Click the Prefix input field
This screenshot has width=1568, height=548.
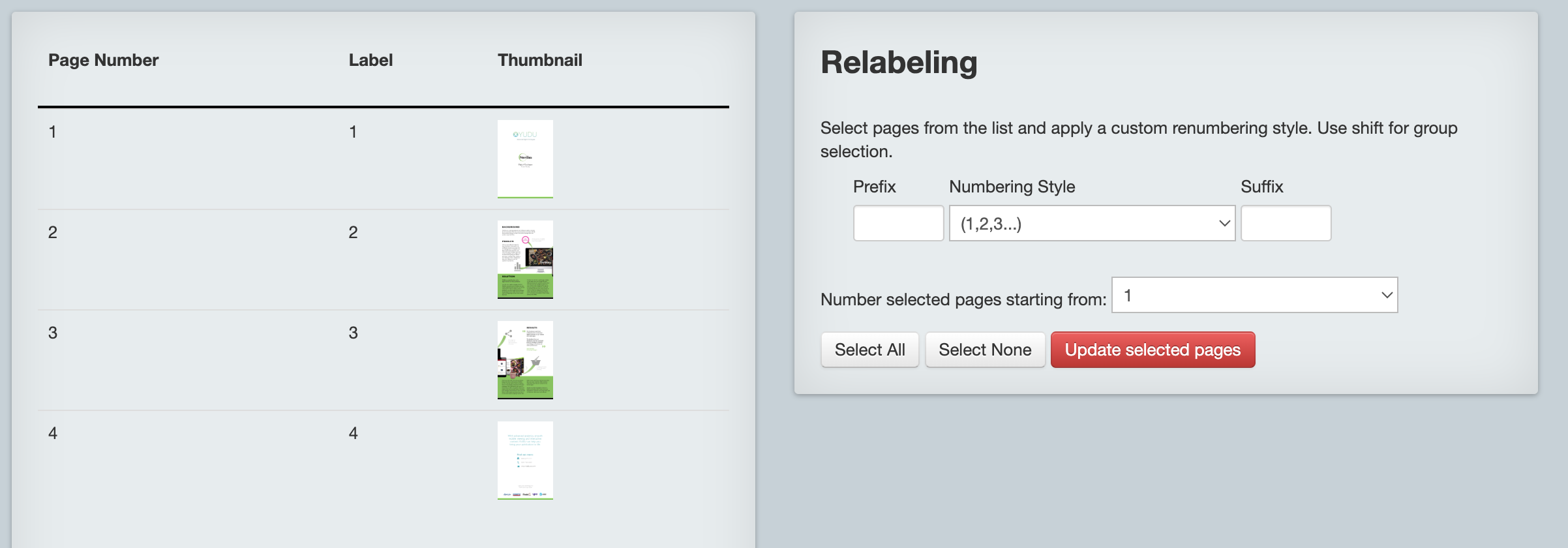898,223
